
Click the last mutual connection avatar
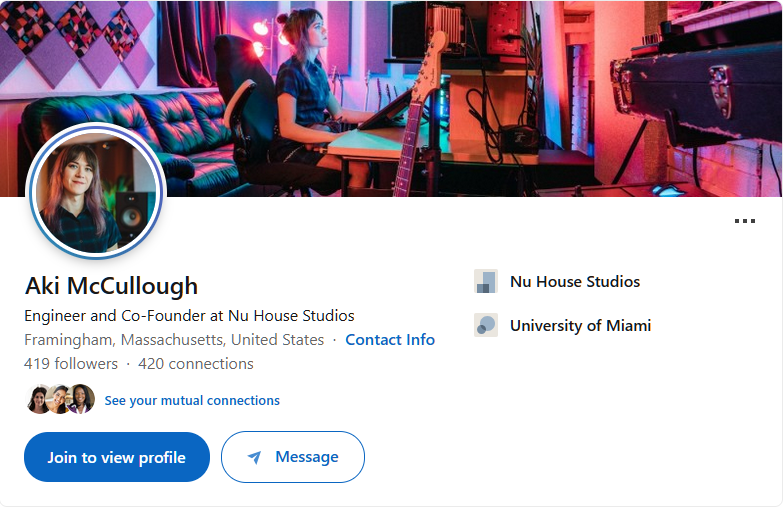pos(81,400)
